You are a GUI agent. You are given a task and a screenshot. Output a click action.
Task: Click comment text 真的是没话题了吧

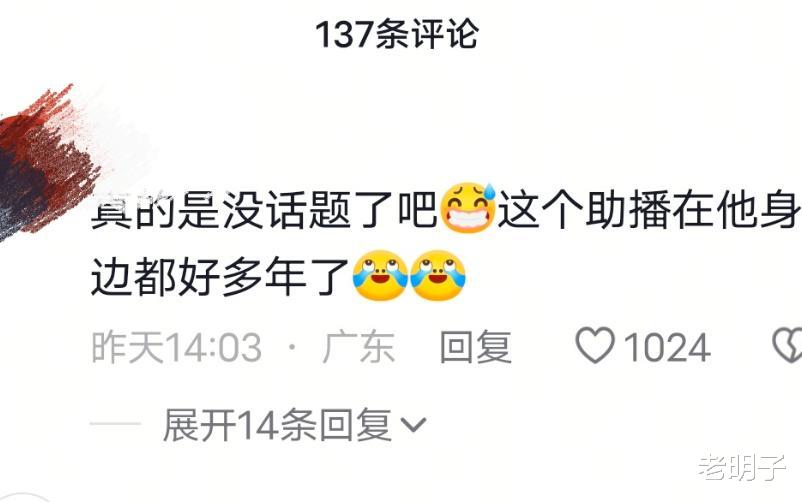tap(264, 209)
